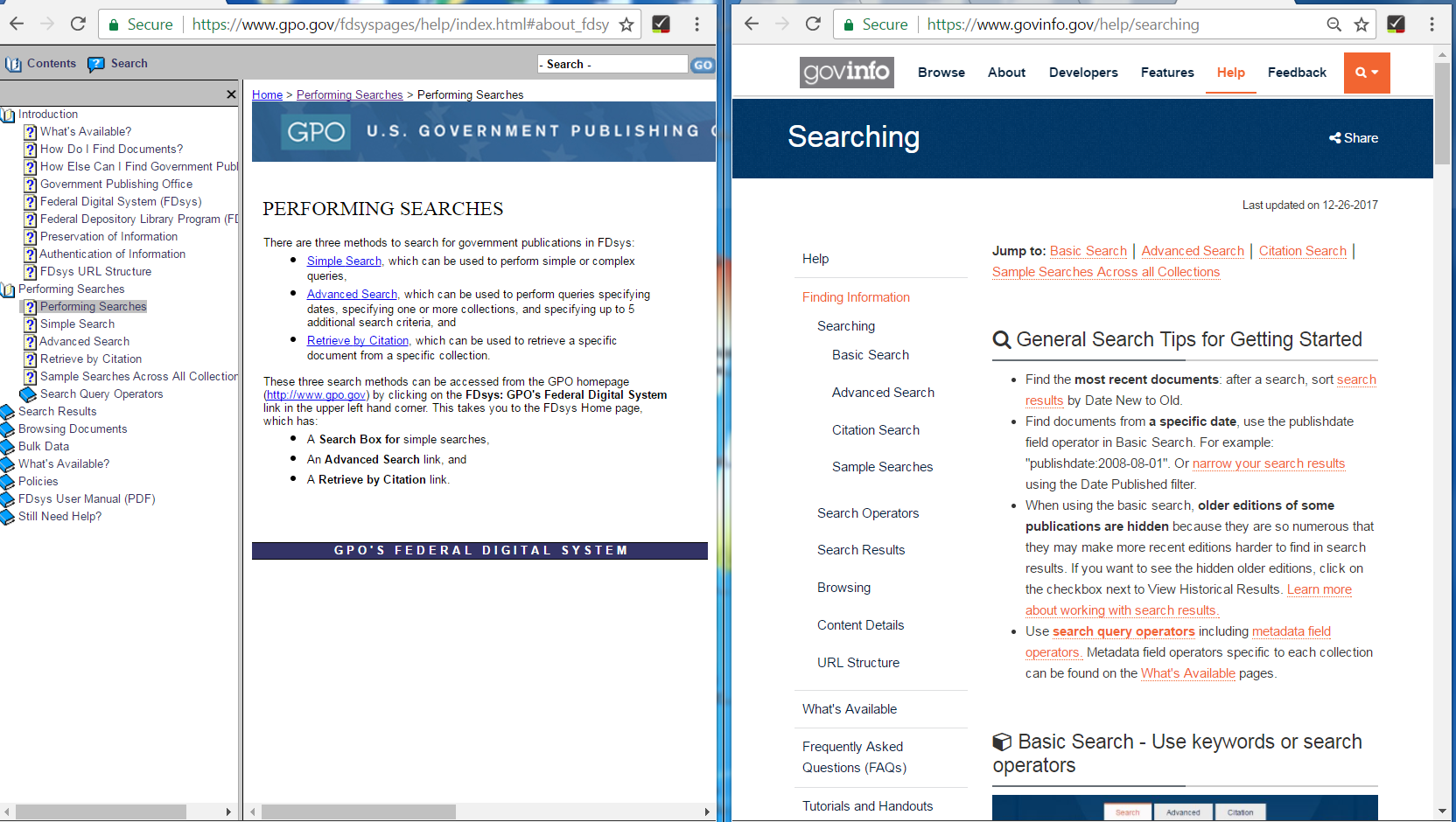Collapse the Introduction book in contents tree
1456x822 pixels.
pos(8,115)
